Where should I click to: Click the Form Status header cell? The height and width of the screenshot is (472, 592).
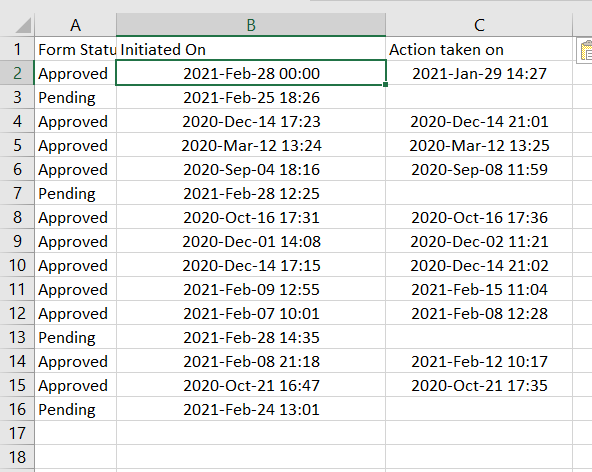76,49
